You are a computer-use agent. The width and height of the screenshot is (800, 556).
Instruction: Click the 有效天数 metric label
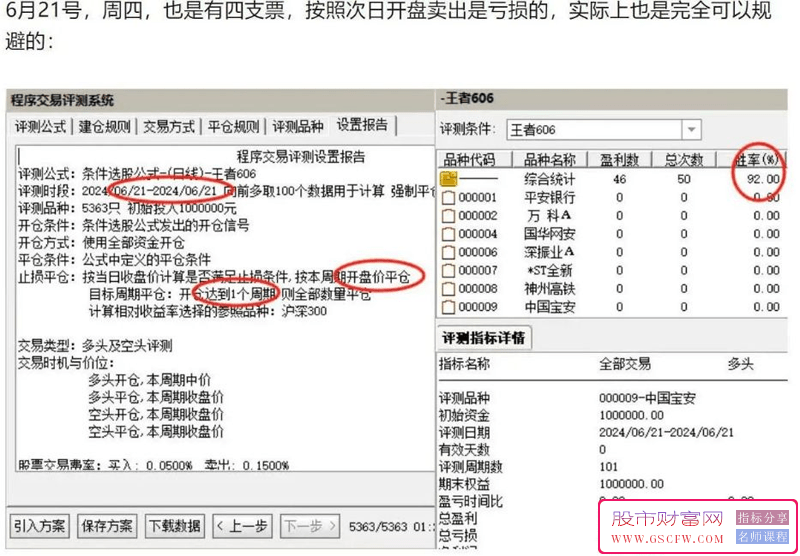click(x=464, y=449)
